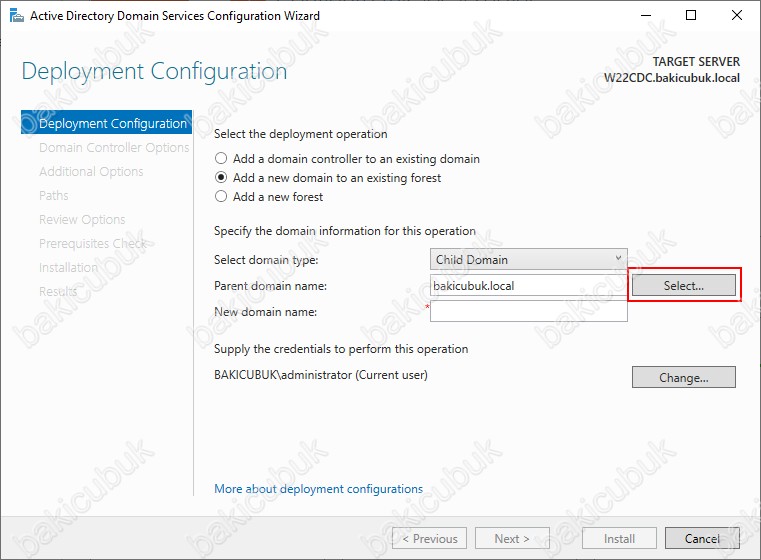Select Prerequisites Check step in sidebar

93,243
